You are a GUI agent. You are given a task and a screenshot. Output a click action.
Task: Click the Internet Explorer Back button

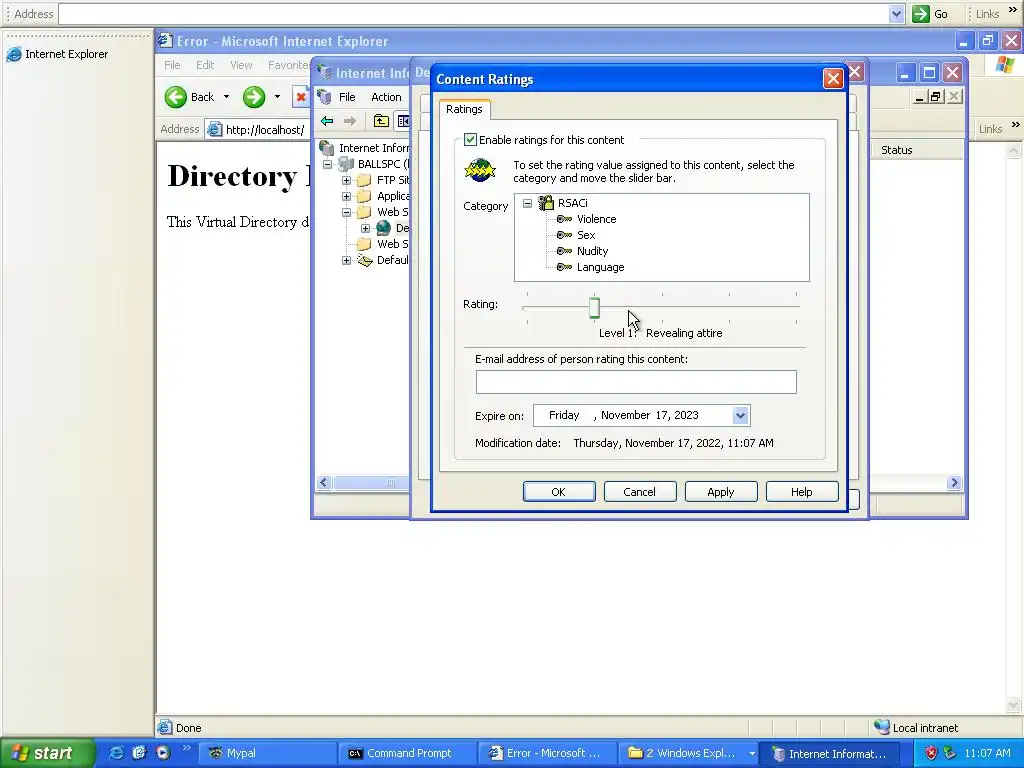190,97
